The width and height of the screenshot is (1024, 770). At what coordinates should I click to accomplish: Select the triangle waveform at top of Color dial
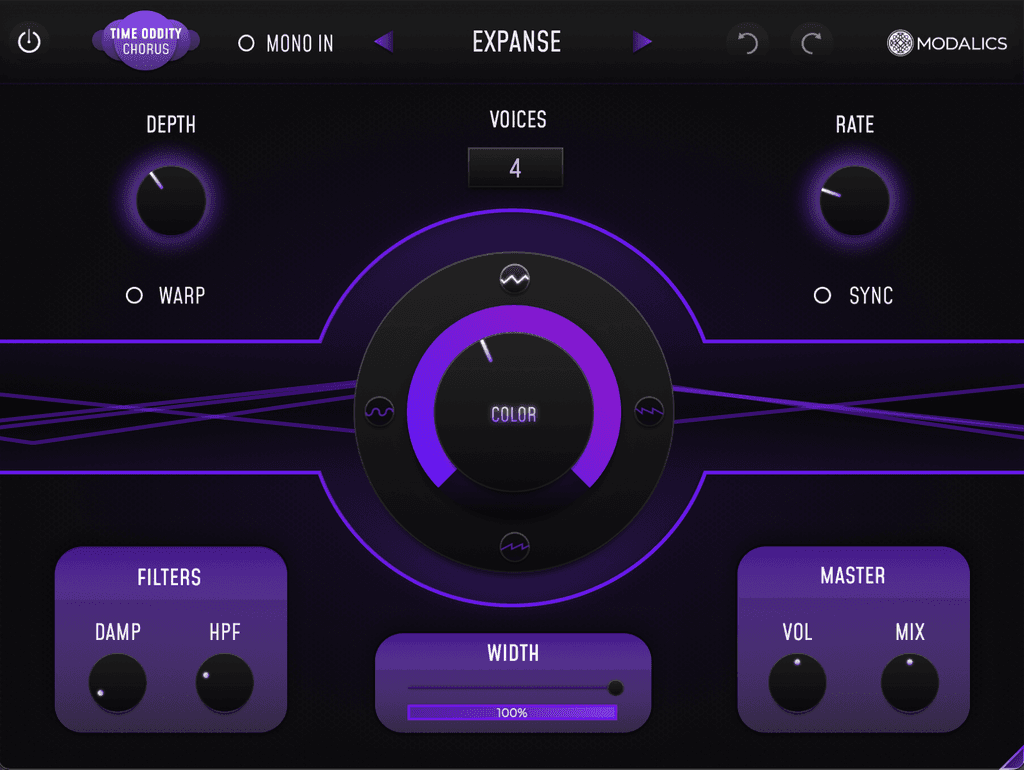click(x=514, y=281)
